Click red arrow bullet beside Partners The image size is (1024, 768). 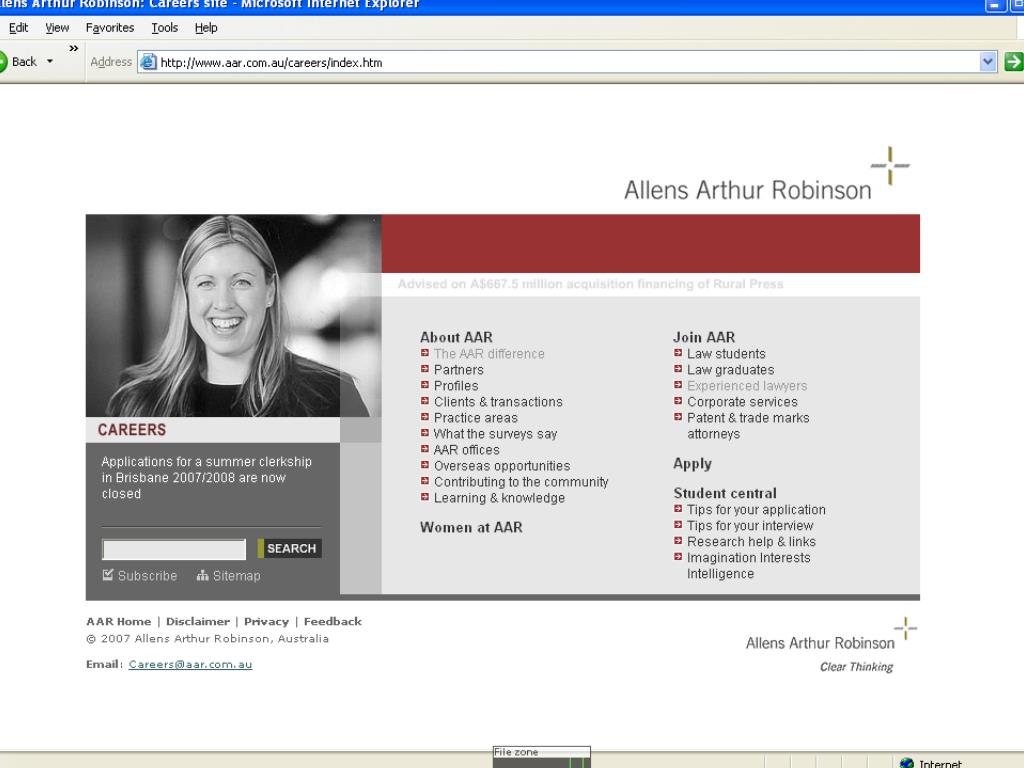(424, 369)
